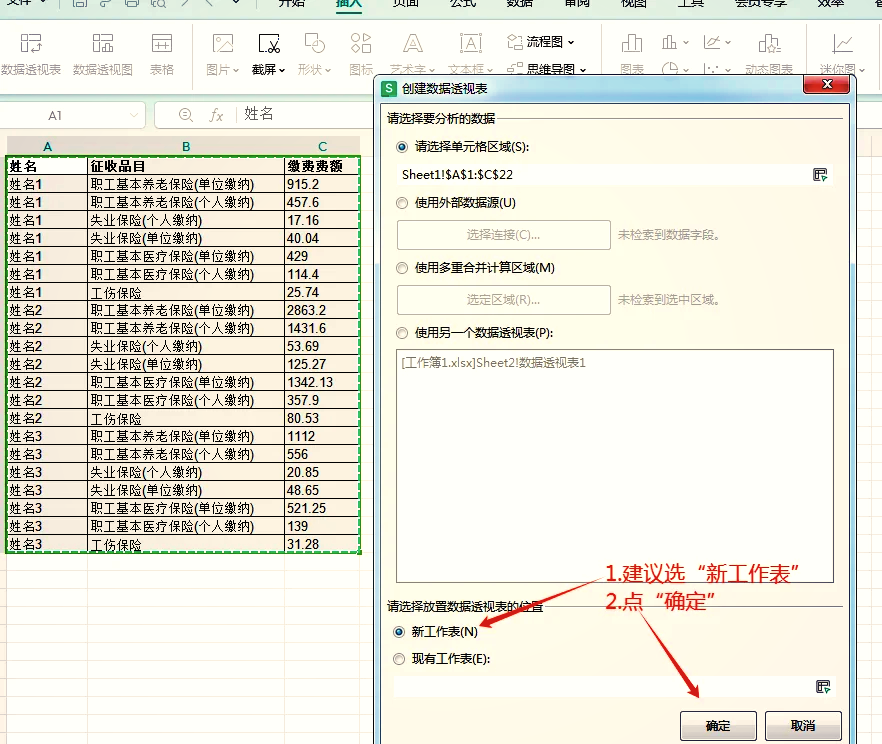The image size is (882, 744).
Task: Choose 现有工作表 radio option
Action: (x=399, y=659)
